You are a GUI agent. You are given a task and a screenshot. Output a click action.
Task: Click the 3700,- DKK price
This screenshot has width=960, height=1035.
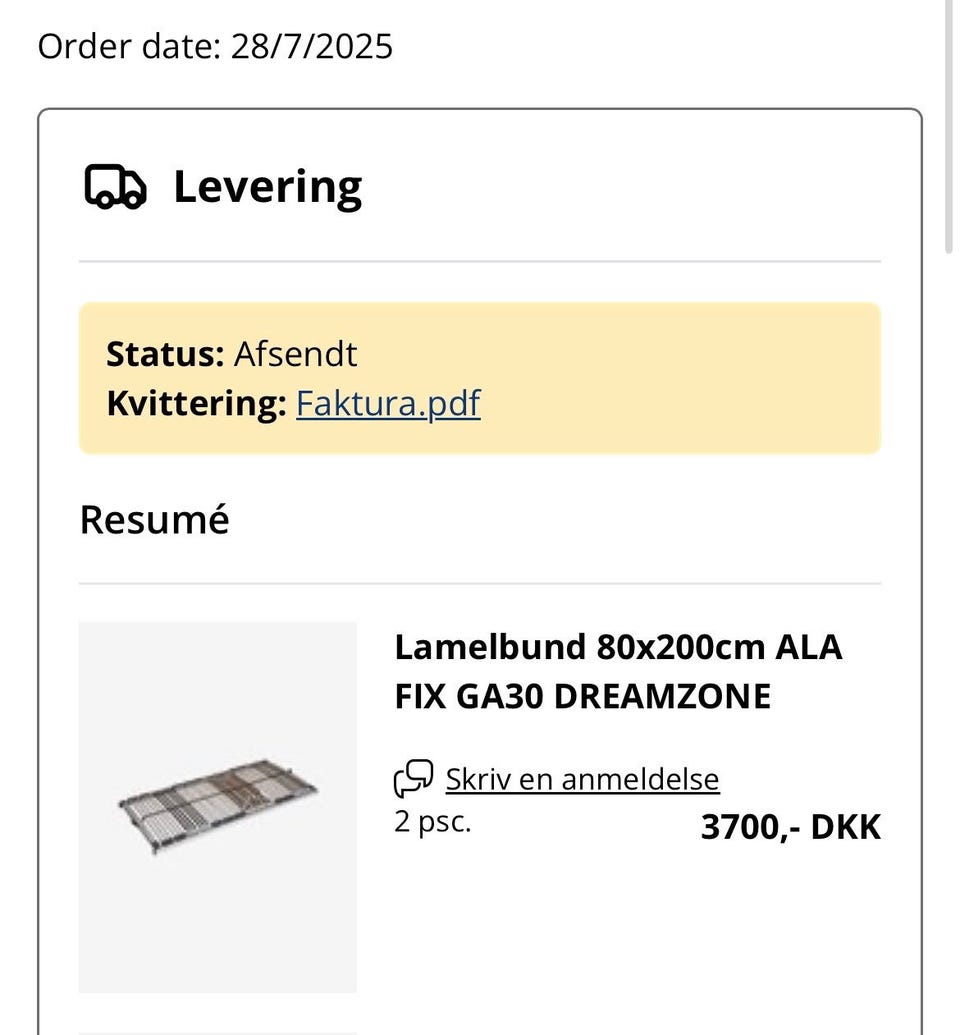(x=790, y=827)
